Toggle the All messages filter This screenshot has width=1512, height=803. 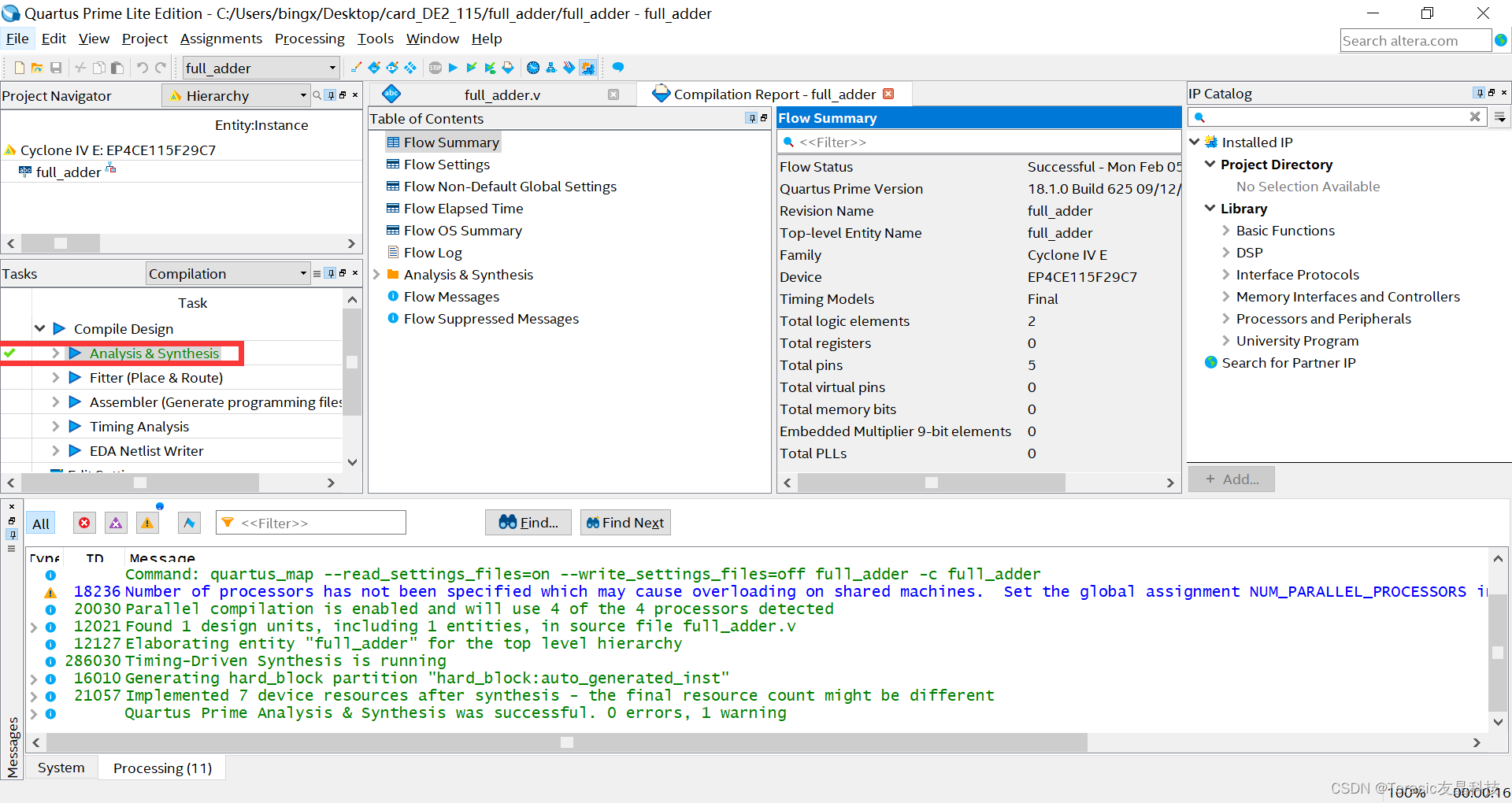(41, 523)
